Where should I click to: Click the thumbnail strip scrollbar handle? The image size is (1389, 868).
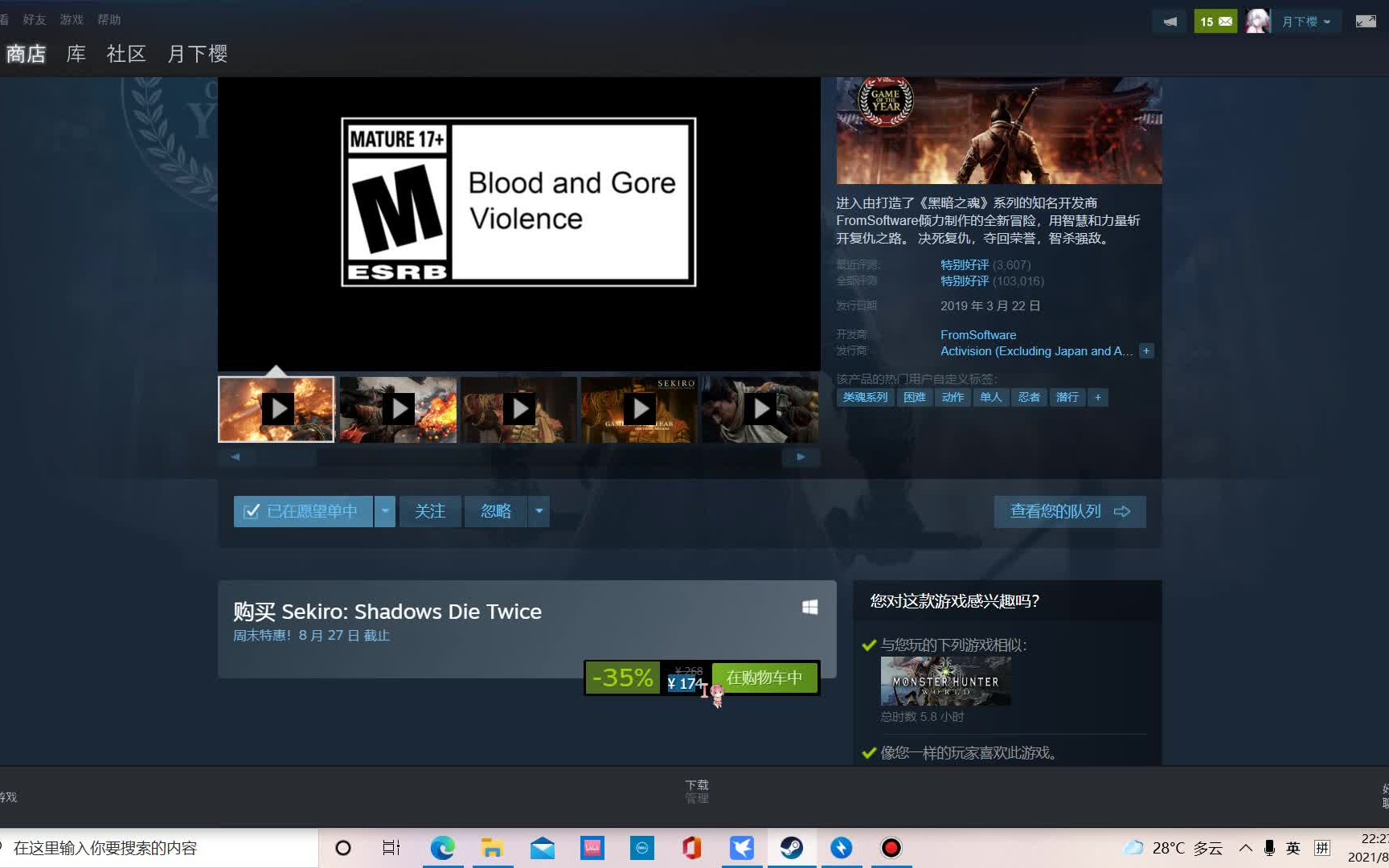tap(285, 457)
